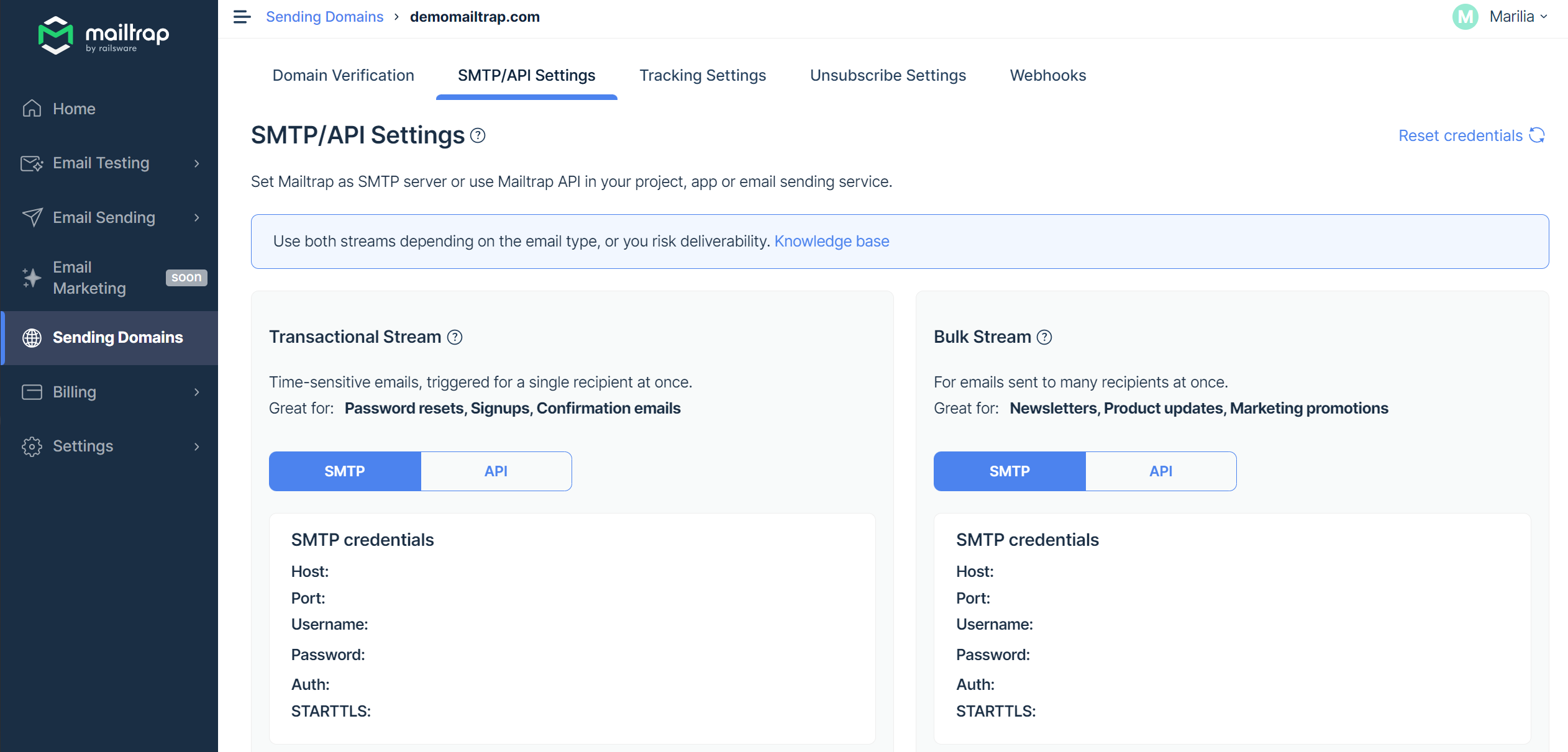The width and height of the screenshot is (1568, 752).
Task: Click Port label in Bulk credentials
Action: pos(973,598)
